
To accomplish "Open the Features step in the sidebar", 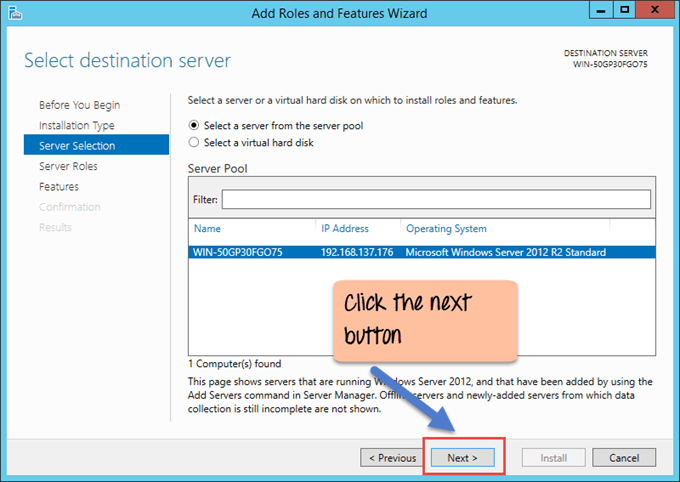I will click(58, 187).
